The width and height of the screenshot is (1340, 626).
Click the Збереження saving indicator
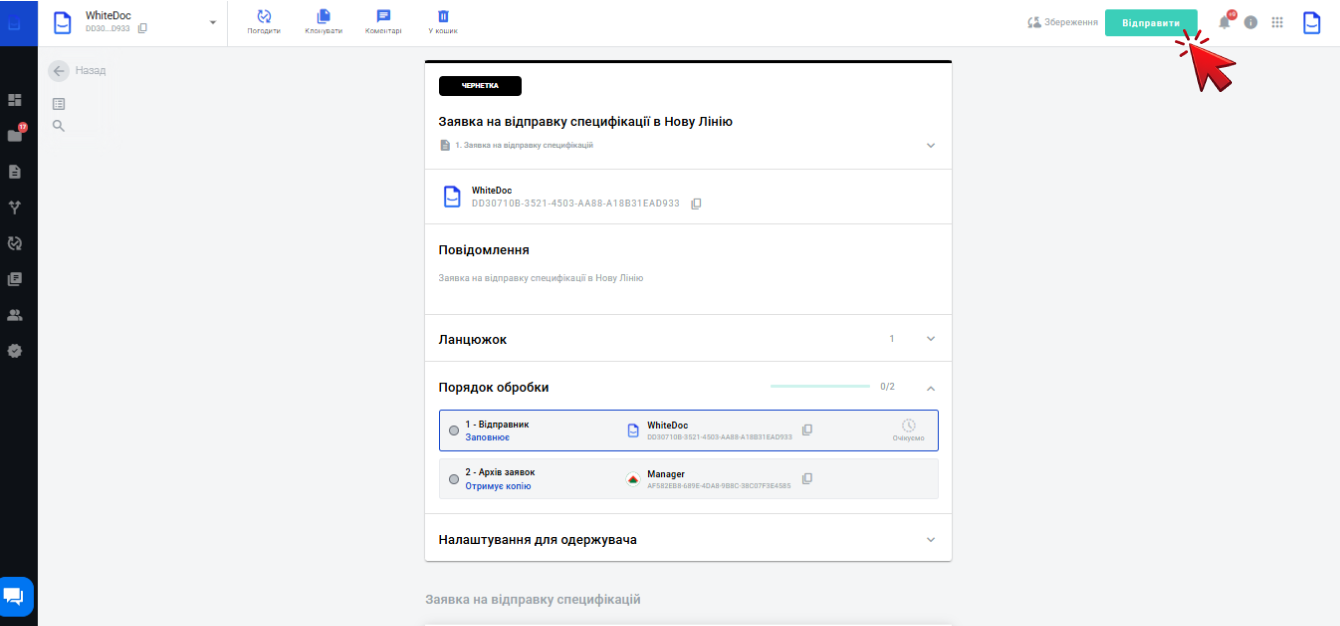pyautogui.click(x=1062, y=22)
